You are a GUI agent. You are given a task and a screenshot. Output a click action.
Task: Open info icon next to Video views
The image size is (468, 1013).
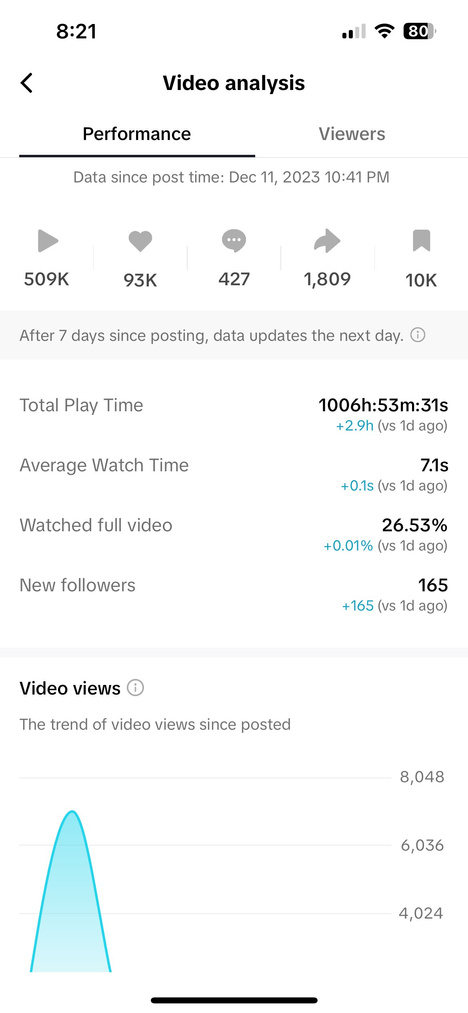[x=135, y=688]
